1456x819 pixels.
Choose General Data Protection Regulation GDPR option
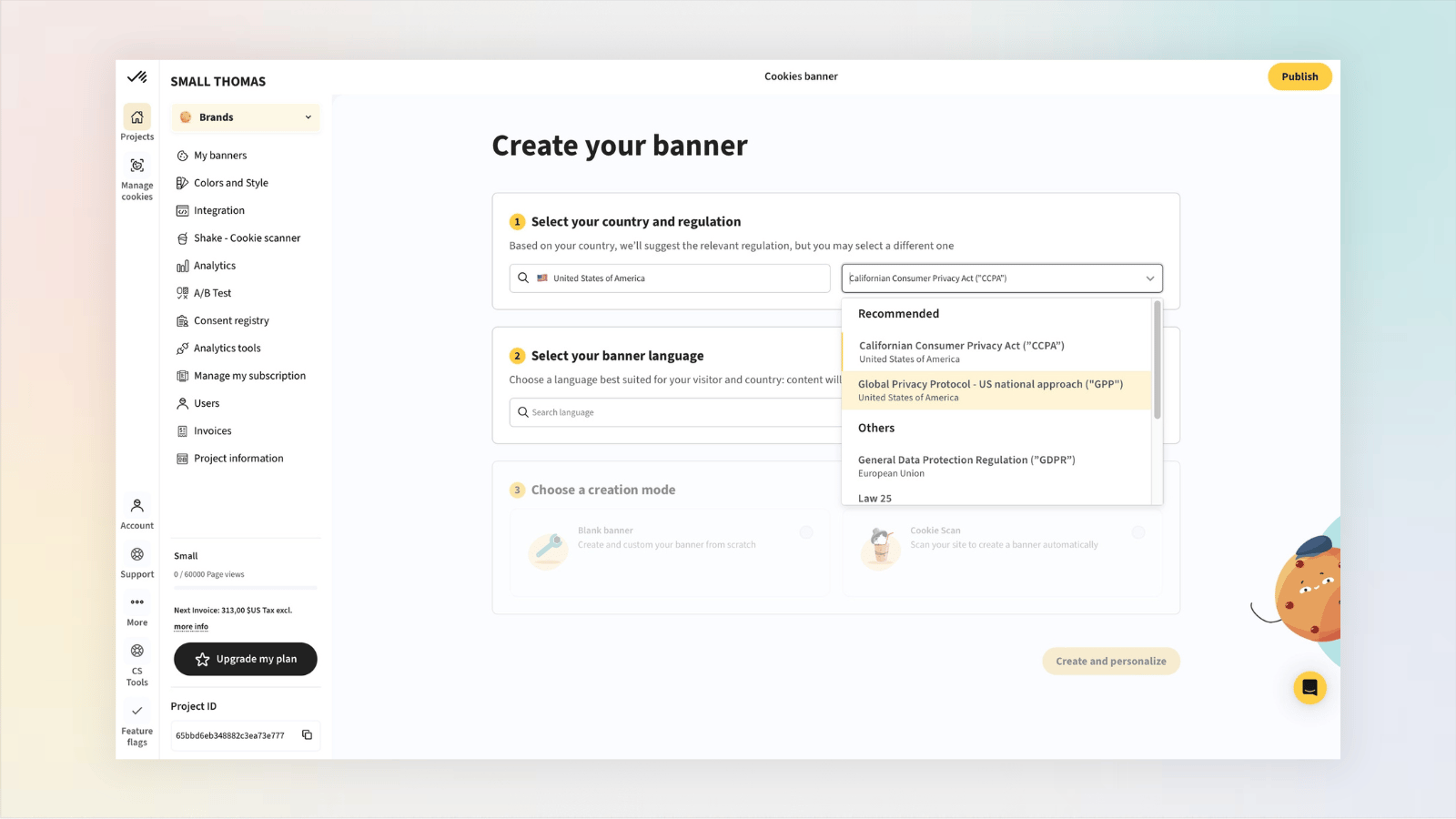tap(996, 466)
